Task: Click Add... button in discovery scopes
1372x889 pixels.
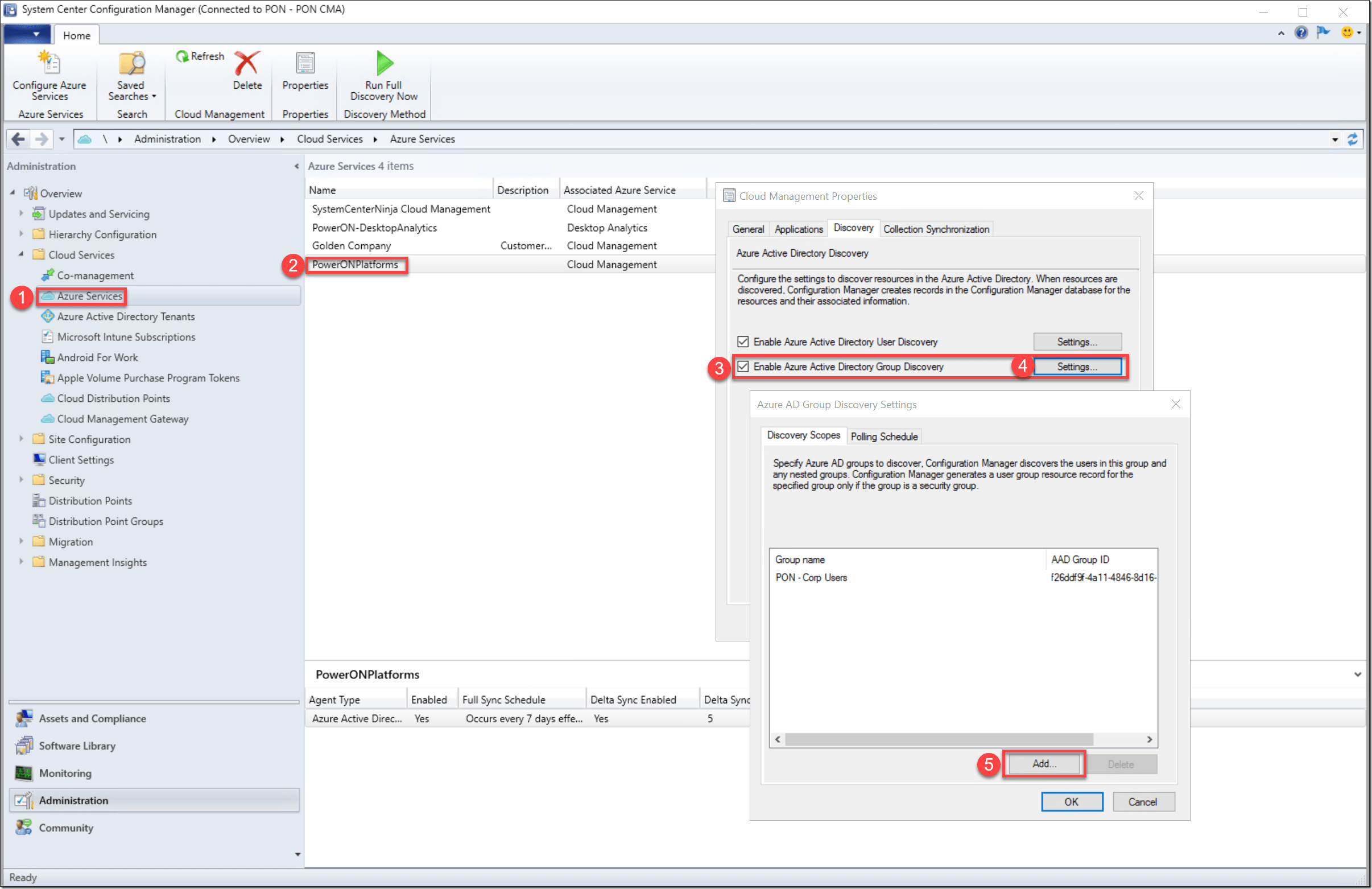Action: (x=1044, y=764)
